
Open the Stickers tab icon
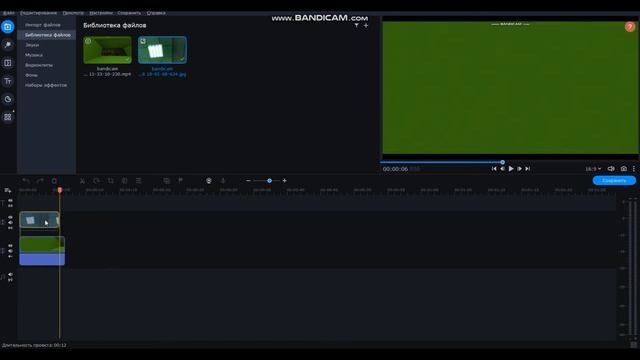[x=7, y=99]
